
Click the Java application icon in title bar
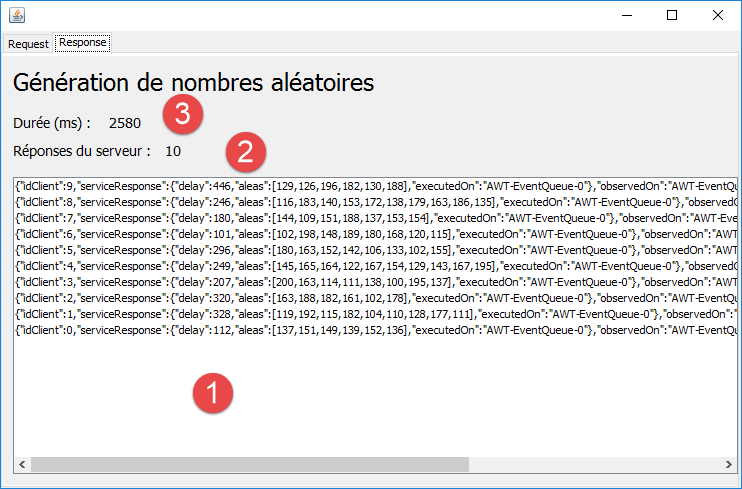[16, 16]
